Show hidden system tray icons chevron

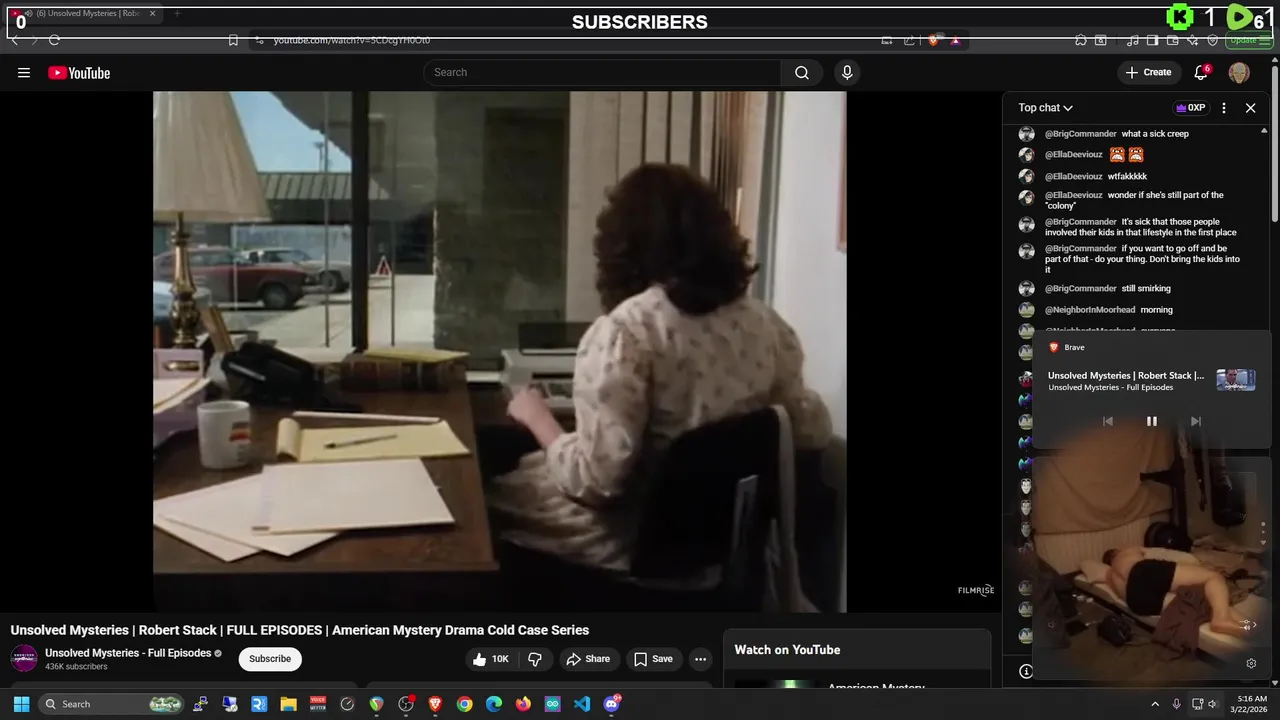tap(1155, 704)
